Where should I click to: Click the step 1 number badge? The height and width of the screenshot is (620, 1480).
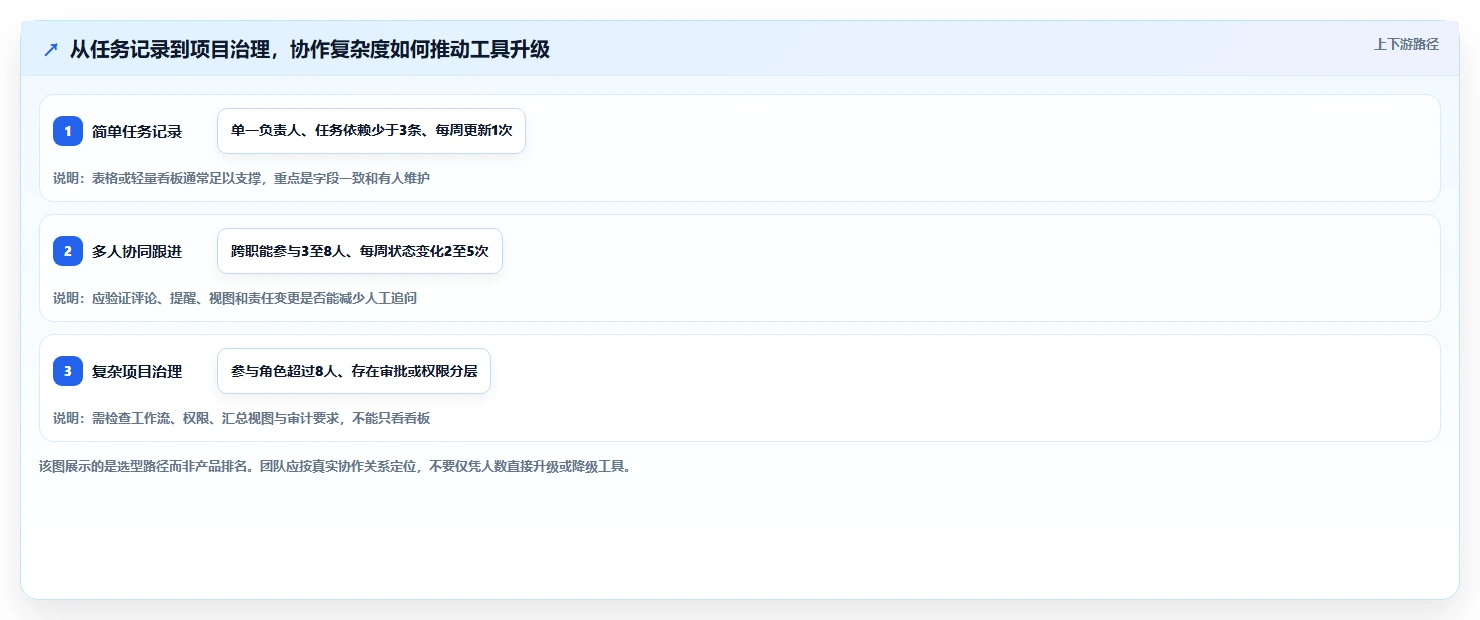pos(68,131)
